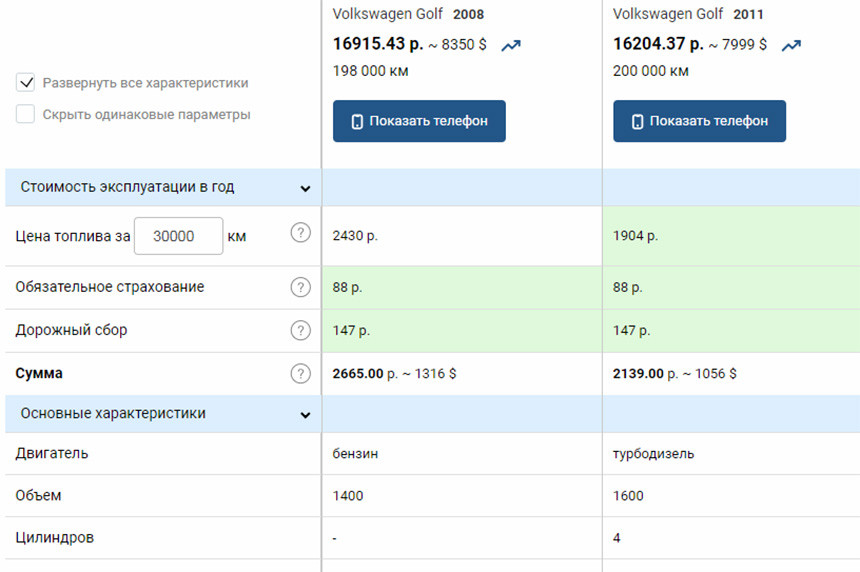Click mileage 200 000 км
This screenshot has width=860, height=572.
pos(650,71)
